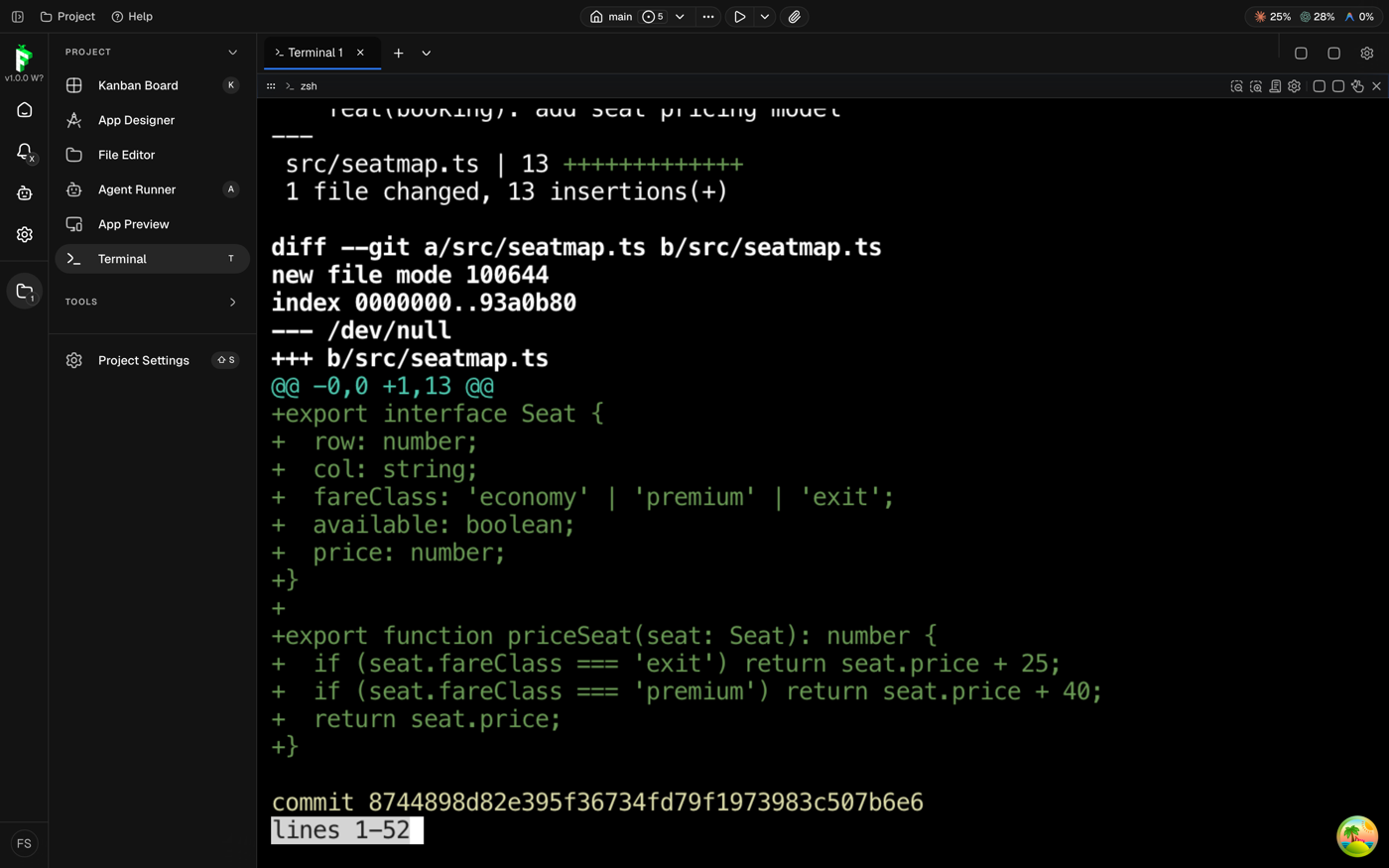Close the zsh terminal pane
The height and width of the screenshot is (868, 1389).
pos(1376,86)
